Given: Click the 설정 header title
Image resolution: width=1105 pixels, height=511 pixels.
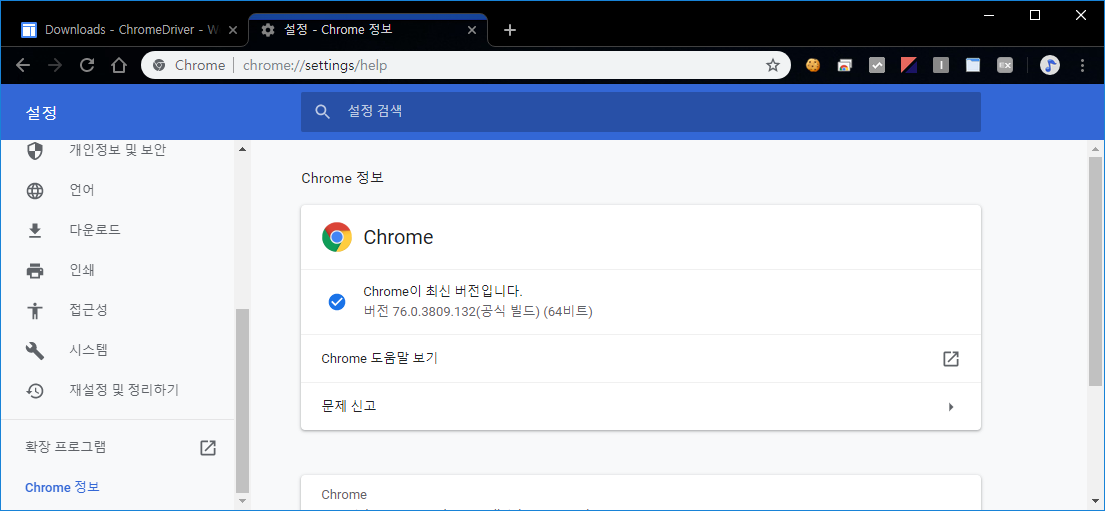Looking at the screenshot, I should click(x=40, y=113).
